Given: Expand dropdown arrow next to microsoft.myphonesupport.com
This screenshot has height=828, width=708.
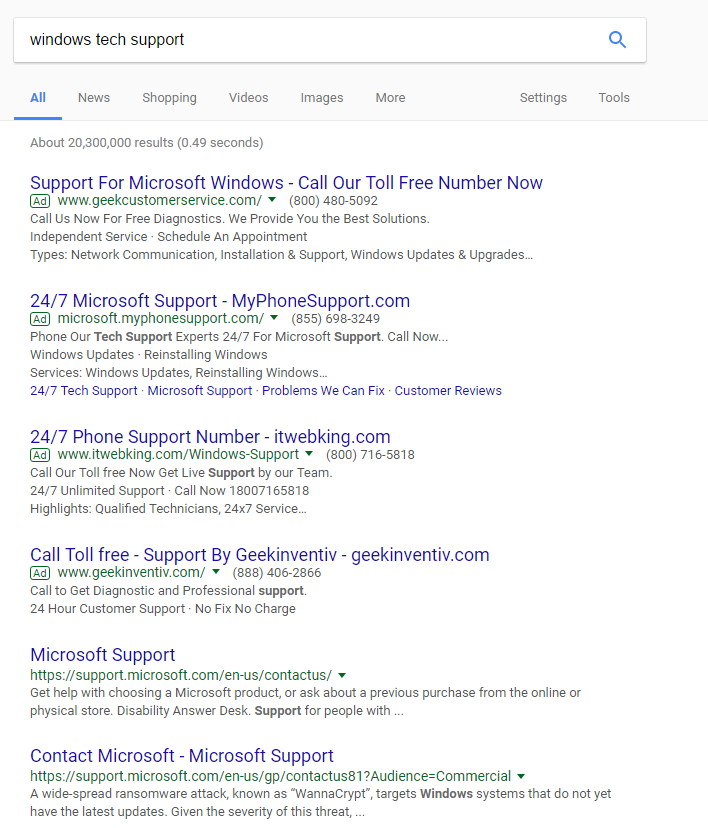Looking at the screenshot, I should [x=274, y=317].
